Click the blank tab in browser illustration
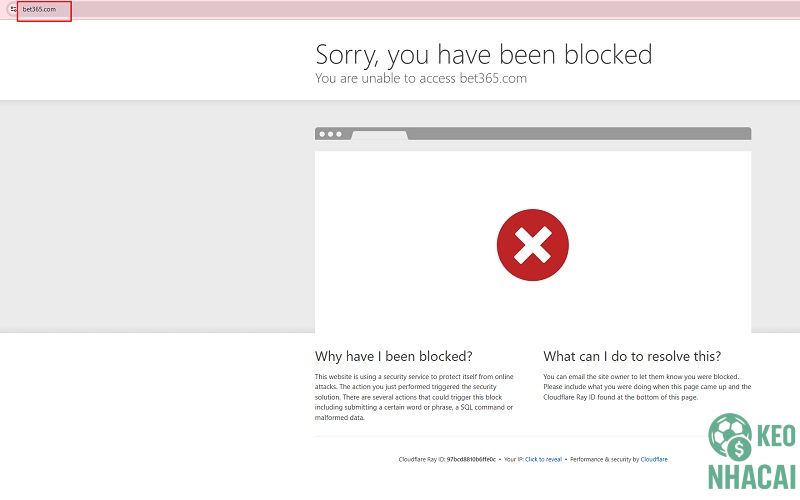Image resolution: width=800 pixels, height=500 pixels. click(379, 135)
